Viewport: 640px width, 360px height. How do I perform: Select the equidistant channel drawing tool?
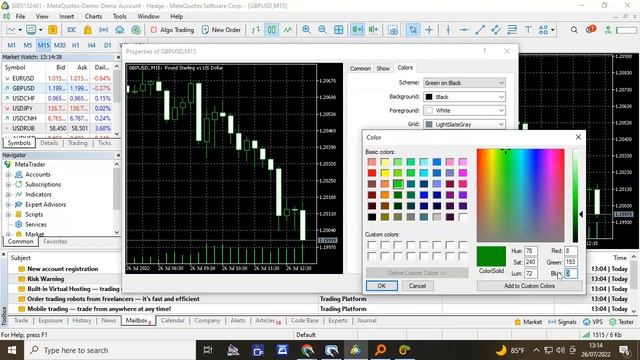[x=496, y=30]
